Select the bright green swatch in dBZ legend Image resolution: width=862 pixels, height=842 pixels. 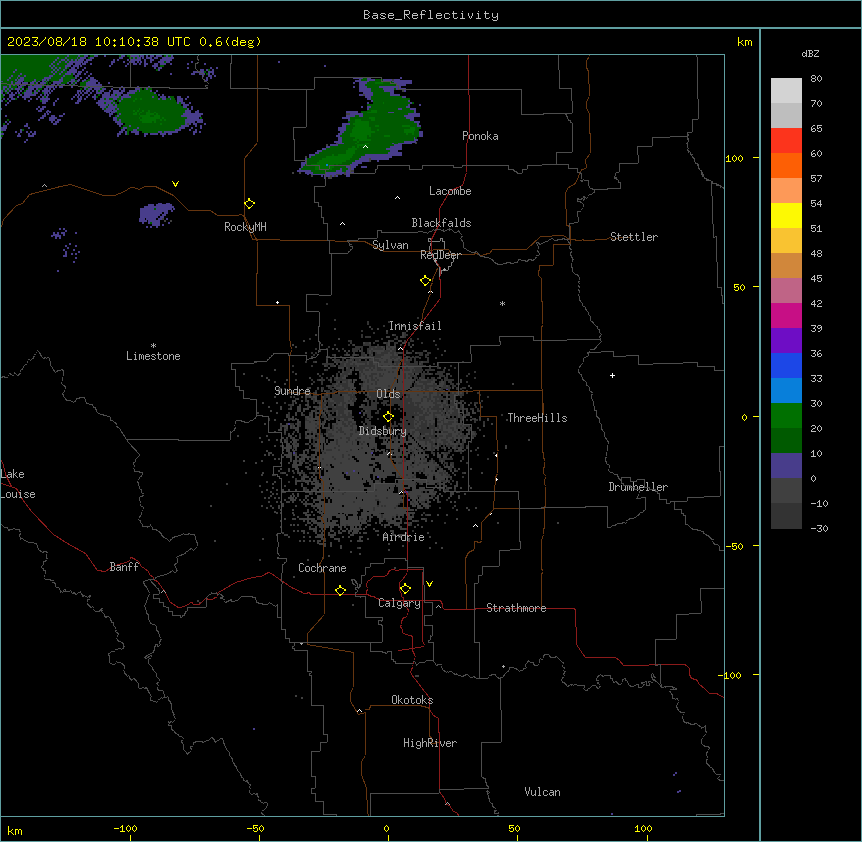click(x=786, y=416)
